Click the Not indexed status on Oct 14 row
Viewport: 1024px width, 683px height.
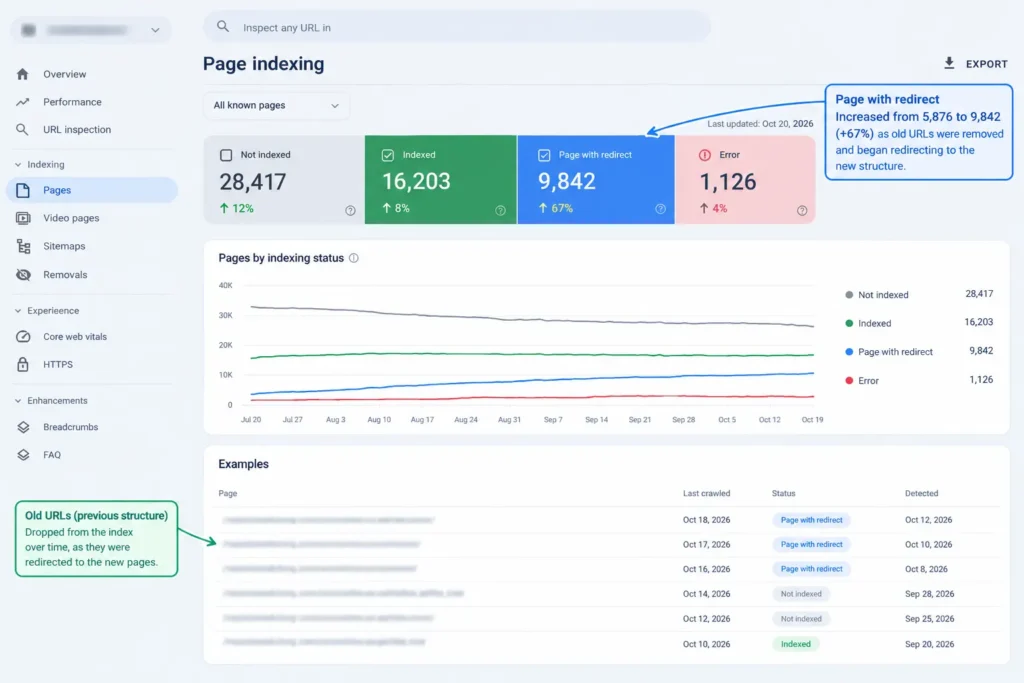tap(801, 594)
